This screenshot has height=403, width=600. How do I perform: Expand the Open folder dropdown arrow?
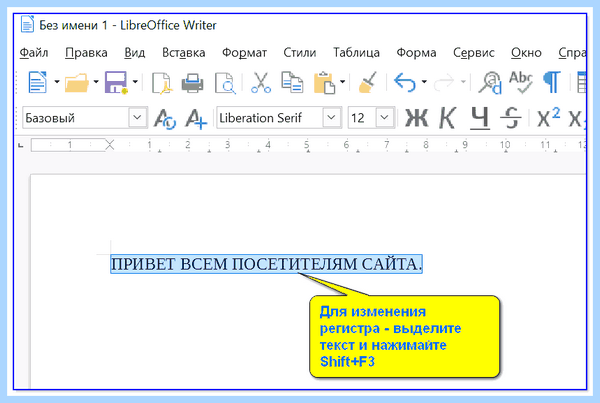pos(96,82)
